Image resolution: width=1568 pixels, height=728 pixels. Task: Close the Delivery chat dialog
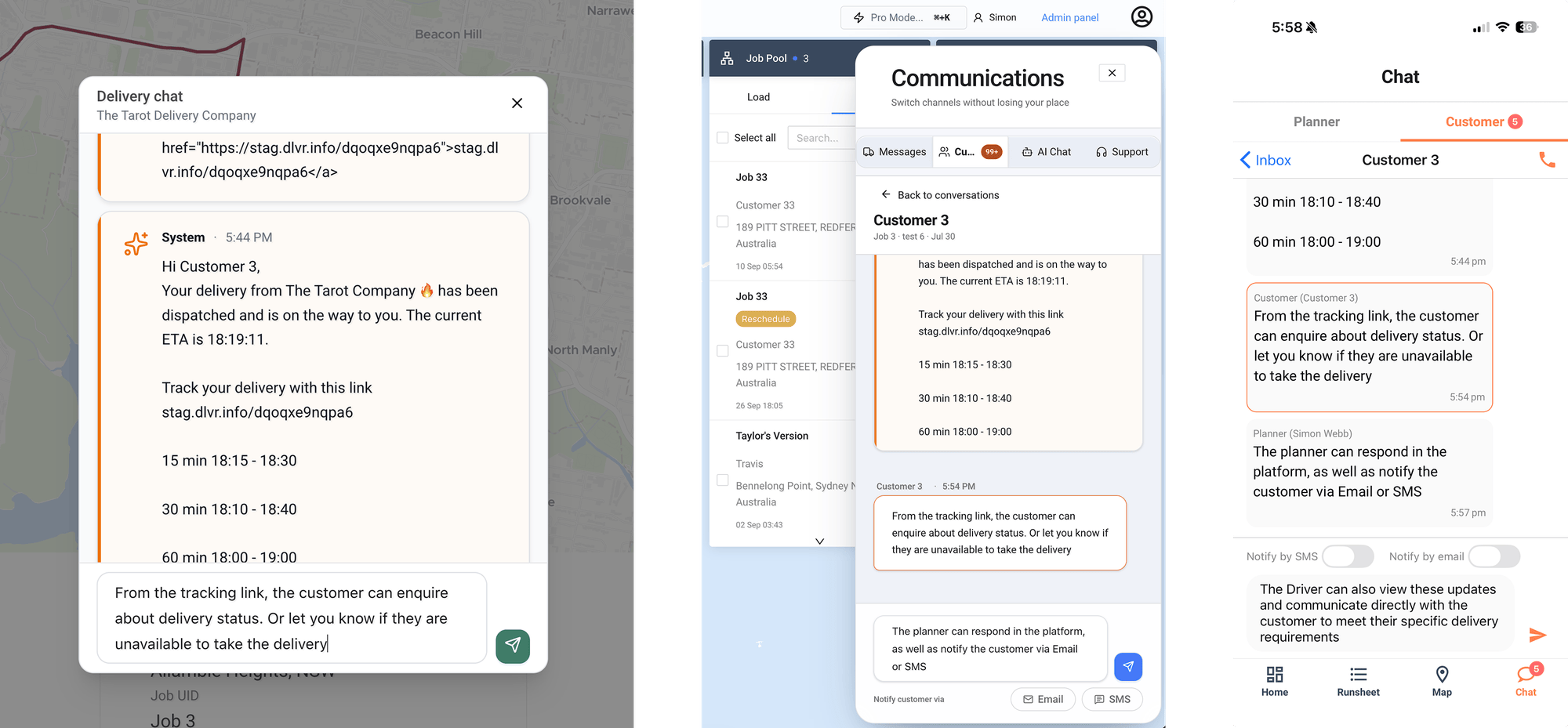tap(517, 103)
